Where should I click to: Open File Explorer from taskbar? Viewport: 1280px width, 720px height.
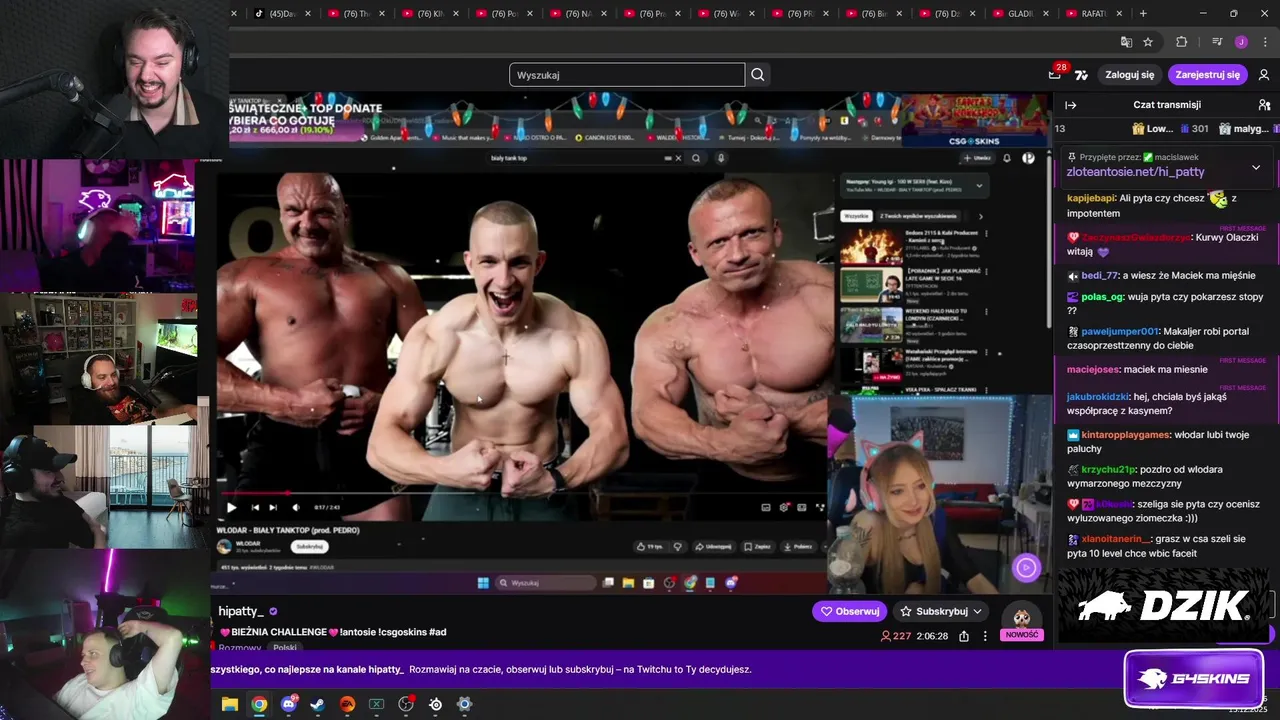229,704
